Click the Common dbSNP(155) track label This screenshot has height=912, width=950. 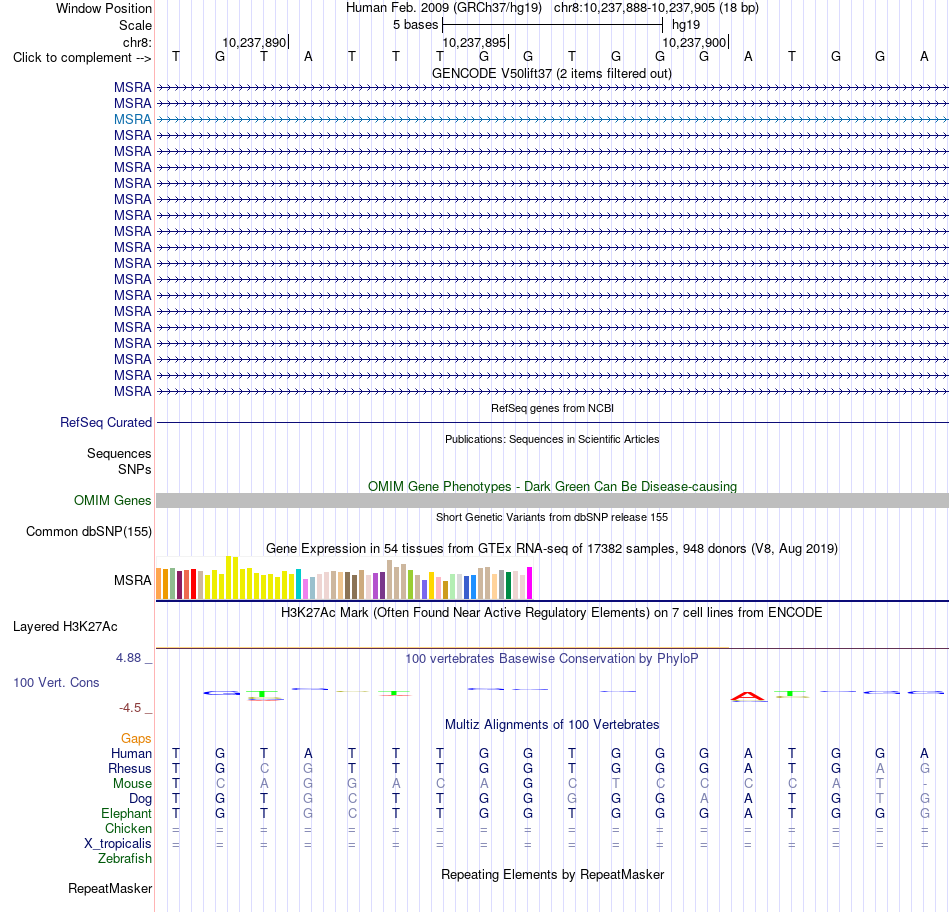click(x=89, y=531)
